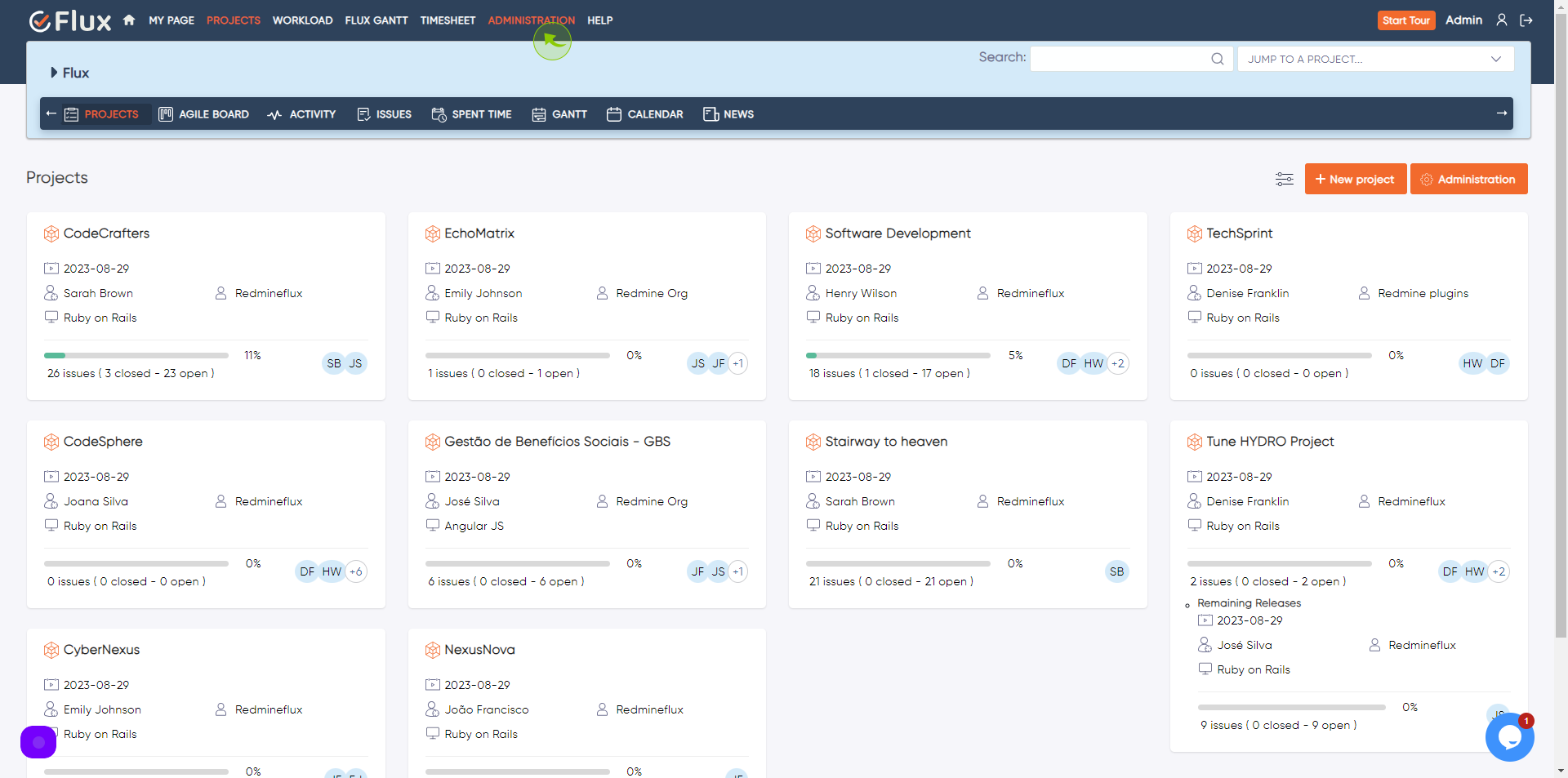The width and height of the screenshot is (1568, 778).
Task: Switch to Issues tab
Action: [385, 114]
